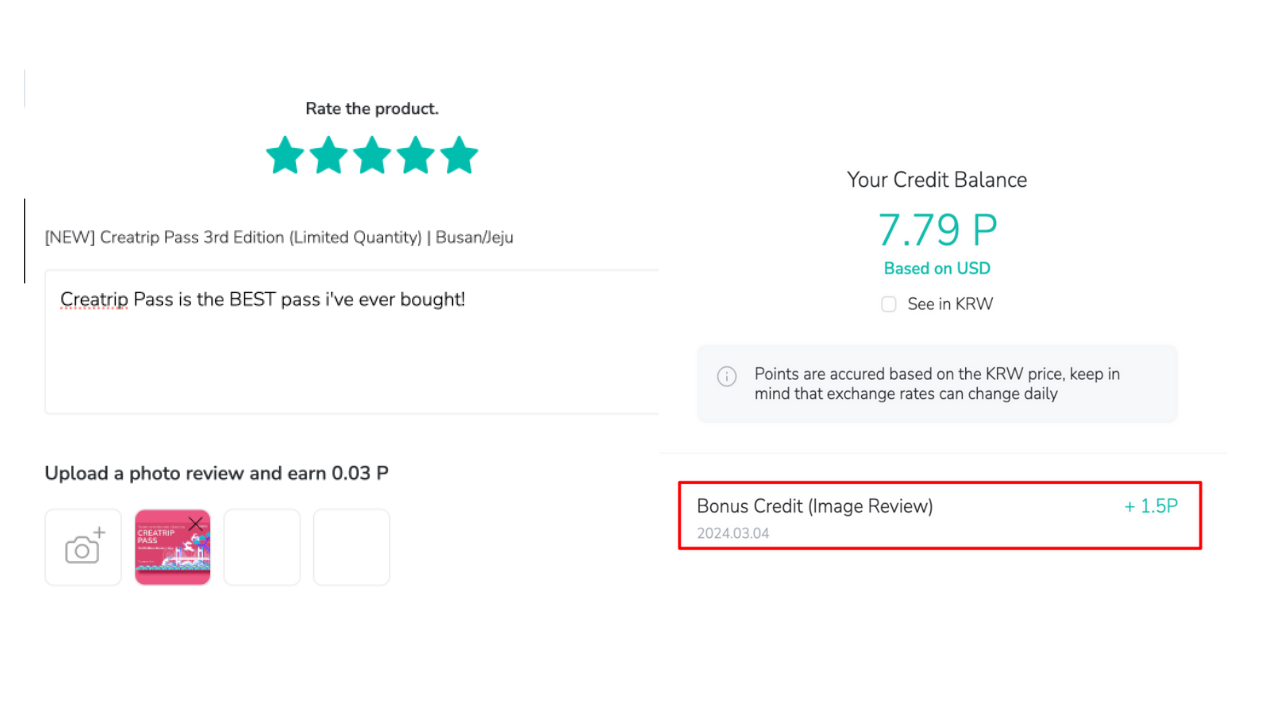This screenshot has height=720, width=1280.
Task: Click the 7.79 P credit balance
Action: (x=937, y=230)
